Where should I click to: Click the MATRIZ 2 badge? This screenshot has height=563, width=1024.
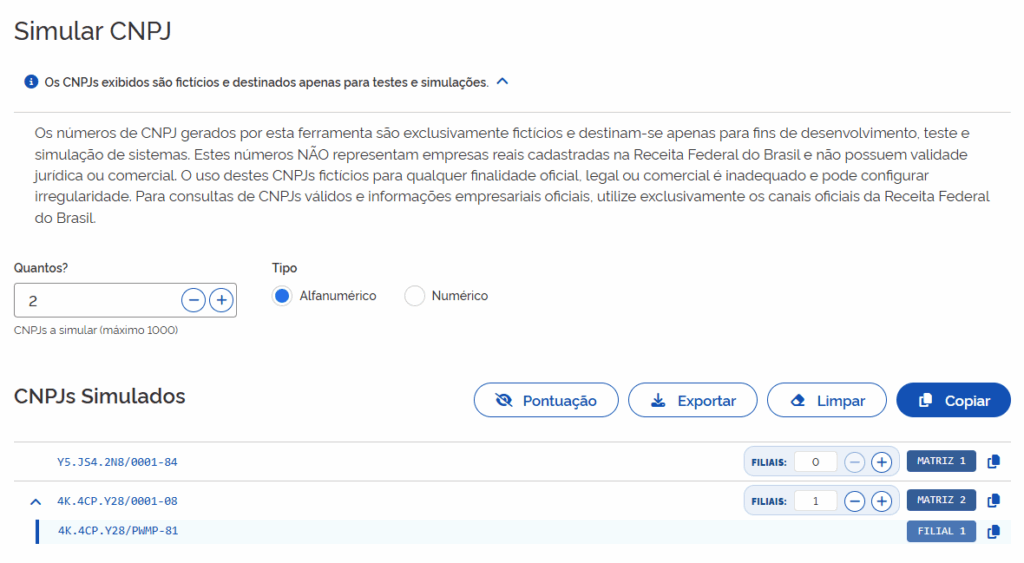tap(941, 501)
